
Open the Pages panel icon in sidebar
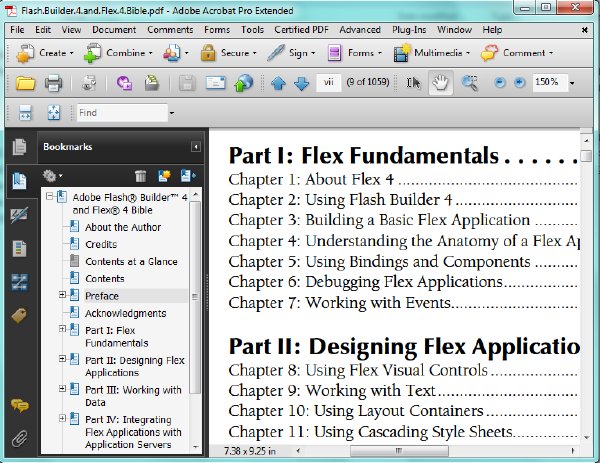click(x=20, y=147)
